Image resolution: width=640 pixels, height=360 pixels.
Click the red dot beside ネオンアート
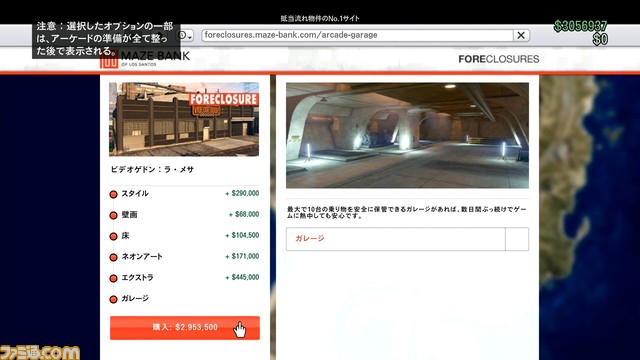(x=113, y=257)
